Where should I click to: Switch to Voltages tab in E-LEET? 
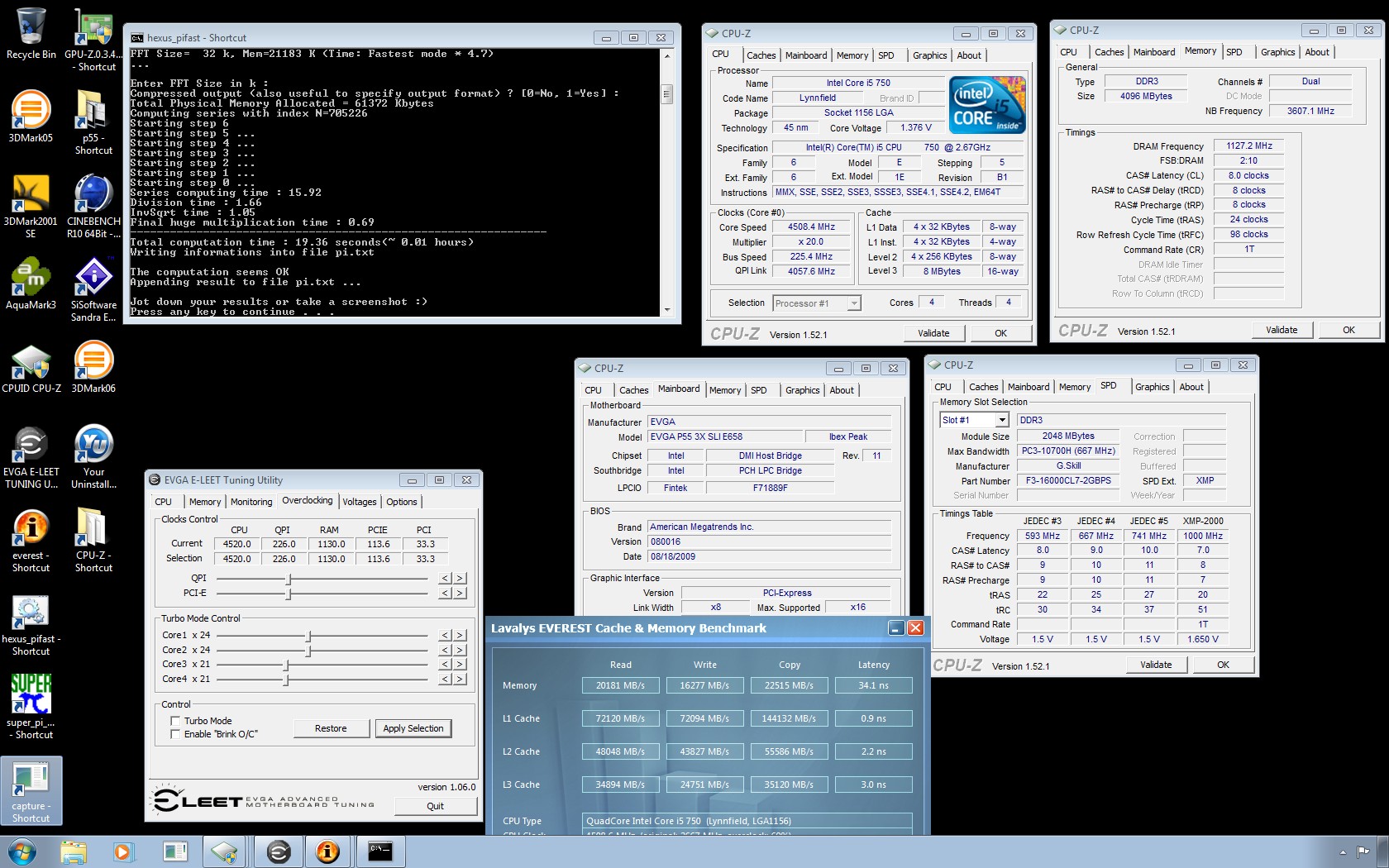pyautogui.click(x=359, y=502)
